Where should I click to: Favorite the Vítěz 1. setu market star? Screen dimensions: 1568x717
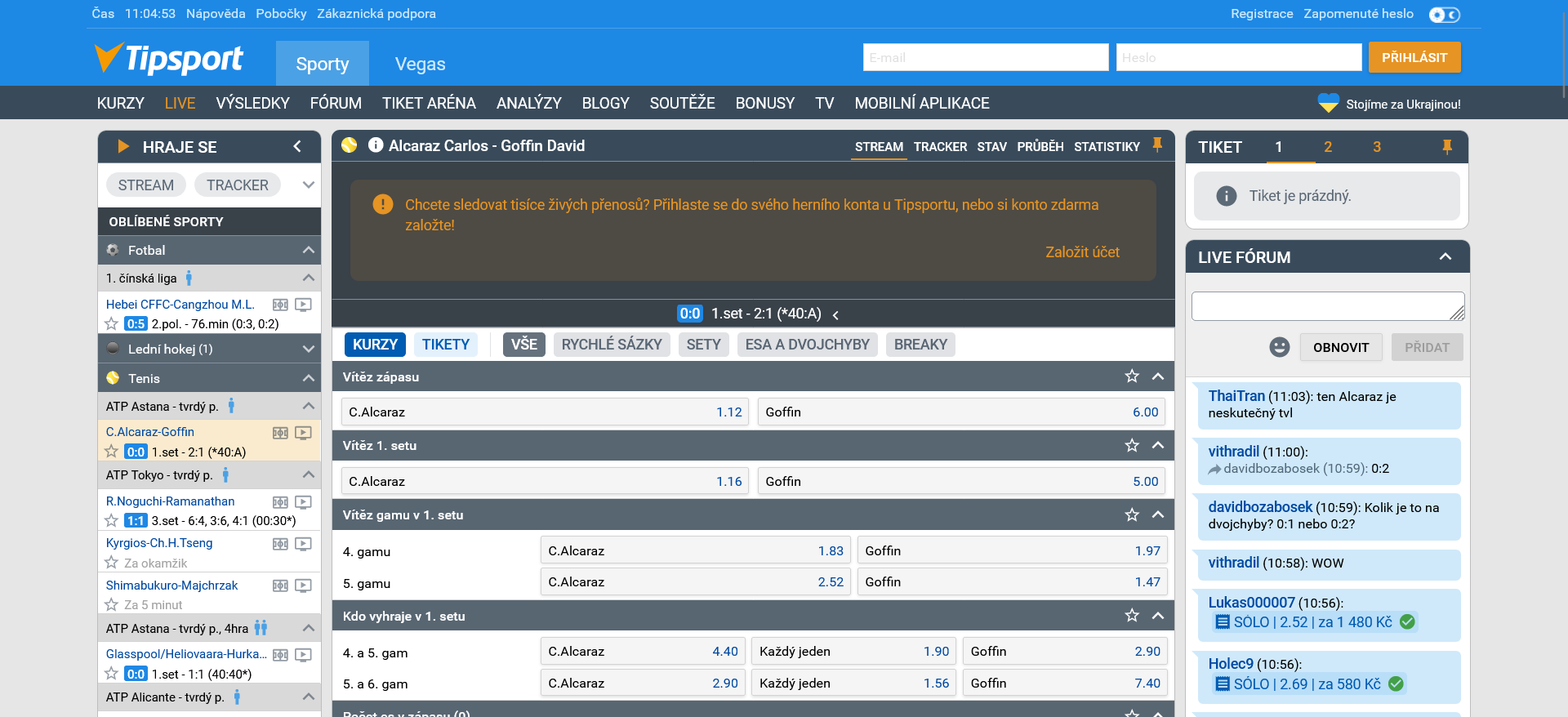(1132, 445)
